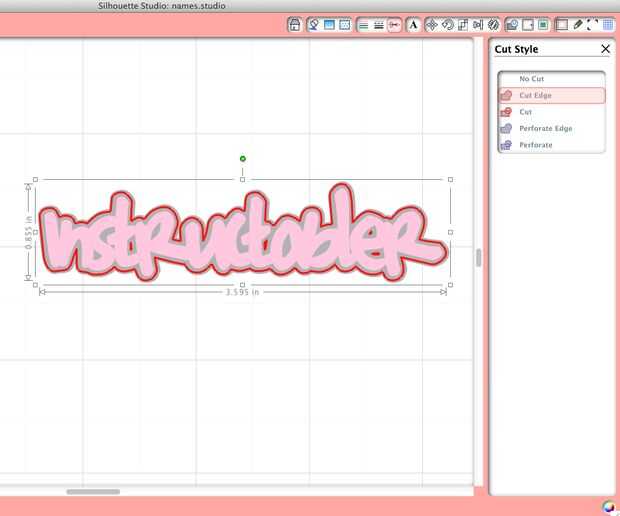Click the top-right selection handle of the design
This screenshot has width=620, height=516.
tap(450, 180)
